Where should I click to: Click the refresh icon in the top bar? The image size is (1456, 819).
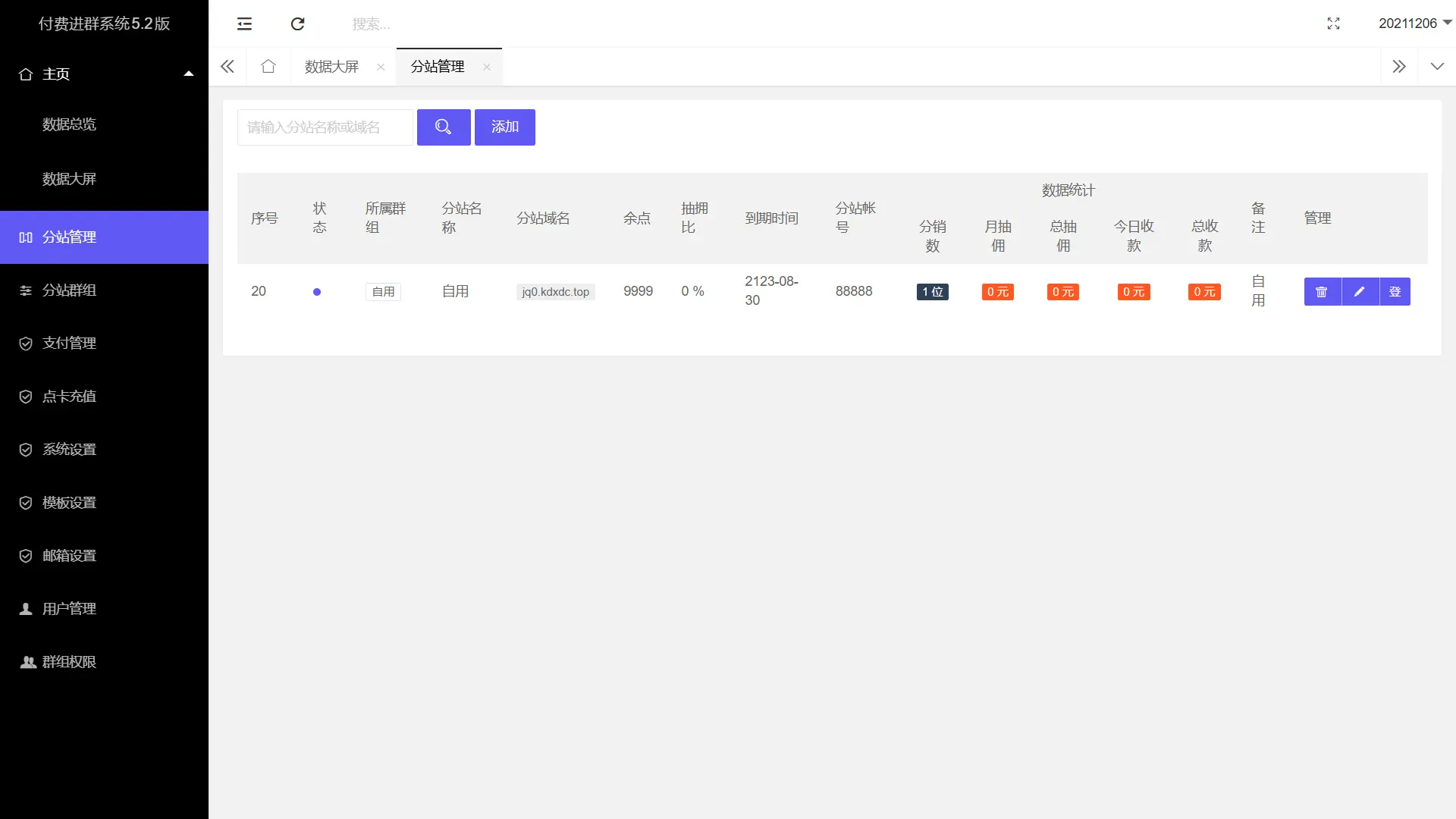point(297,24)
